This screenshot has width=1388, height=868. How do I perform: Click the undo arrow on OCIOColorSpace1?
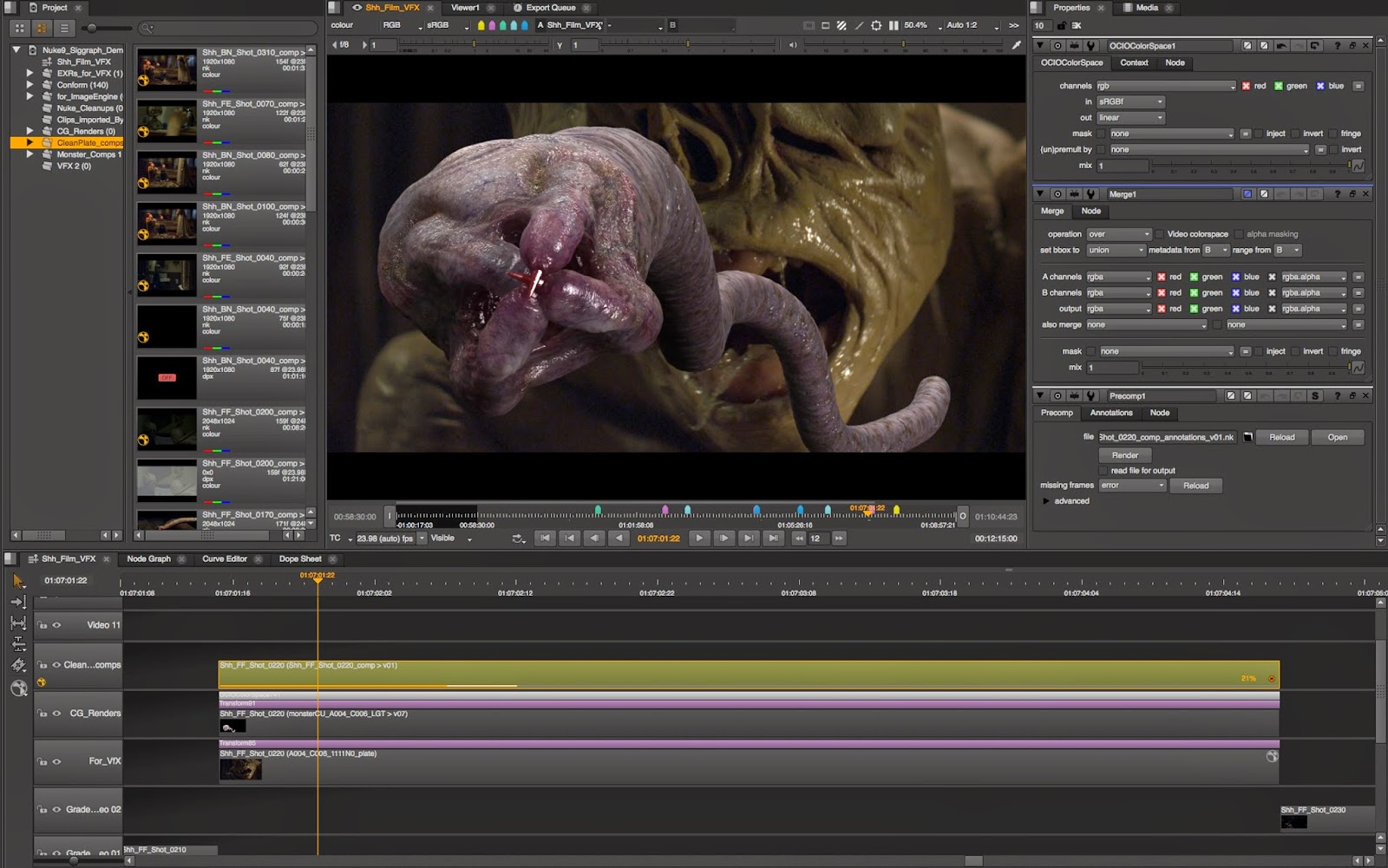pyautogui.click(x=1281, y=46)
